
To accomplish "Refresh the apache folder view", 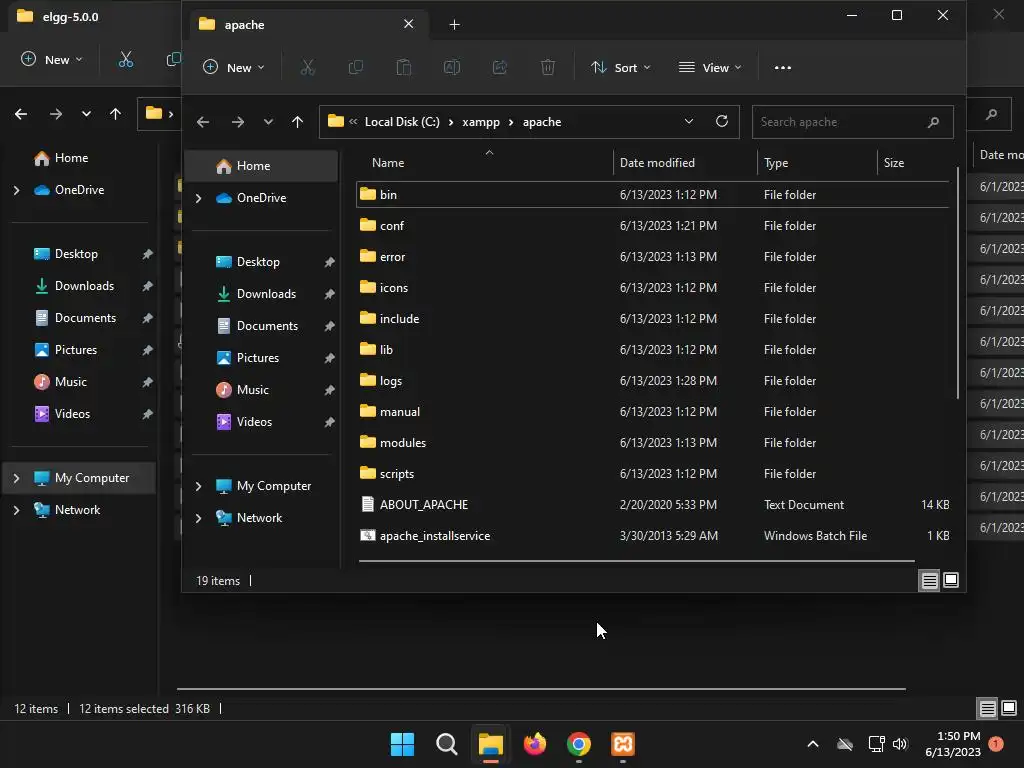I will 722,121.
